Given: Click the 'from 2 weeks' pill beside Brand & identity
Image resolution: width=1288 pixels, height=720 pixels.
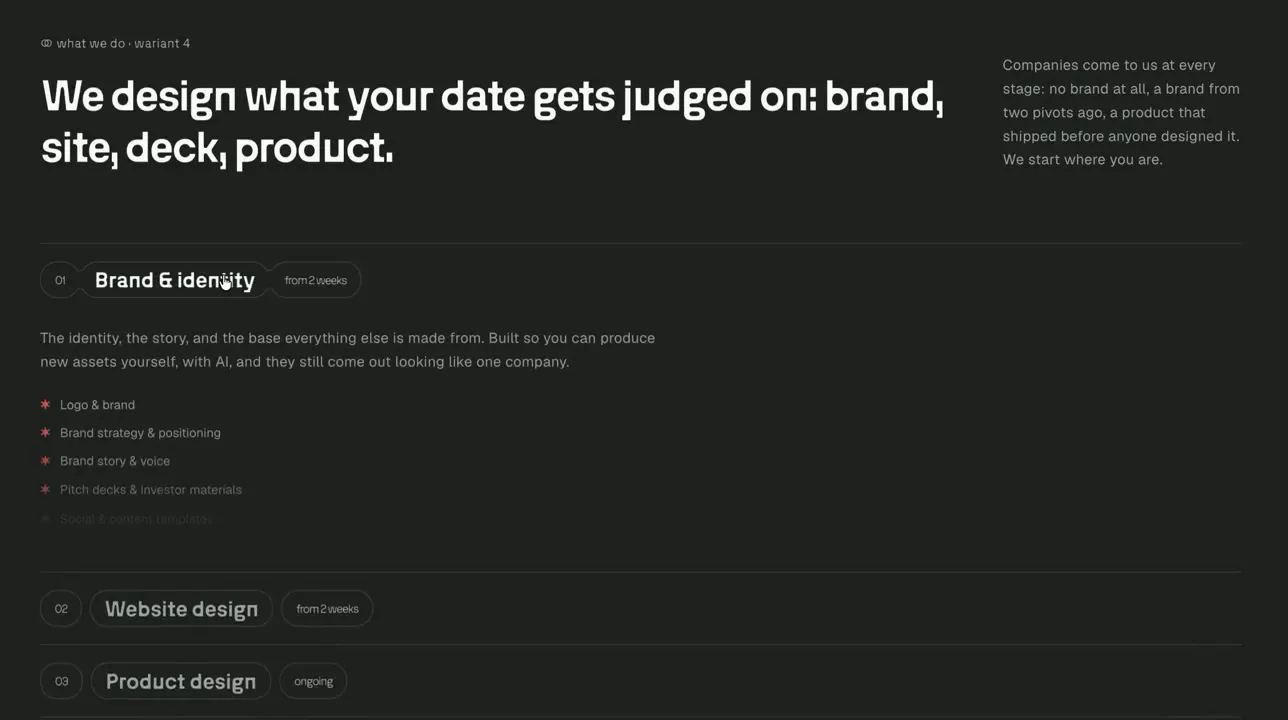Looking at the screenshot, I should (316, 280).
